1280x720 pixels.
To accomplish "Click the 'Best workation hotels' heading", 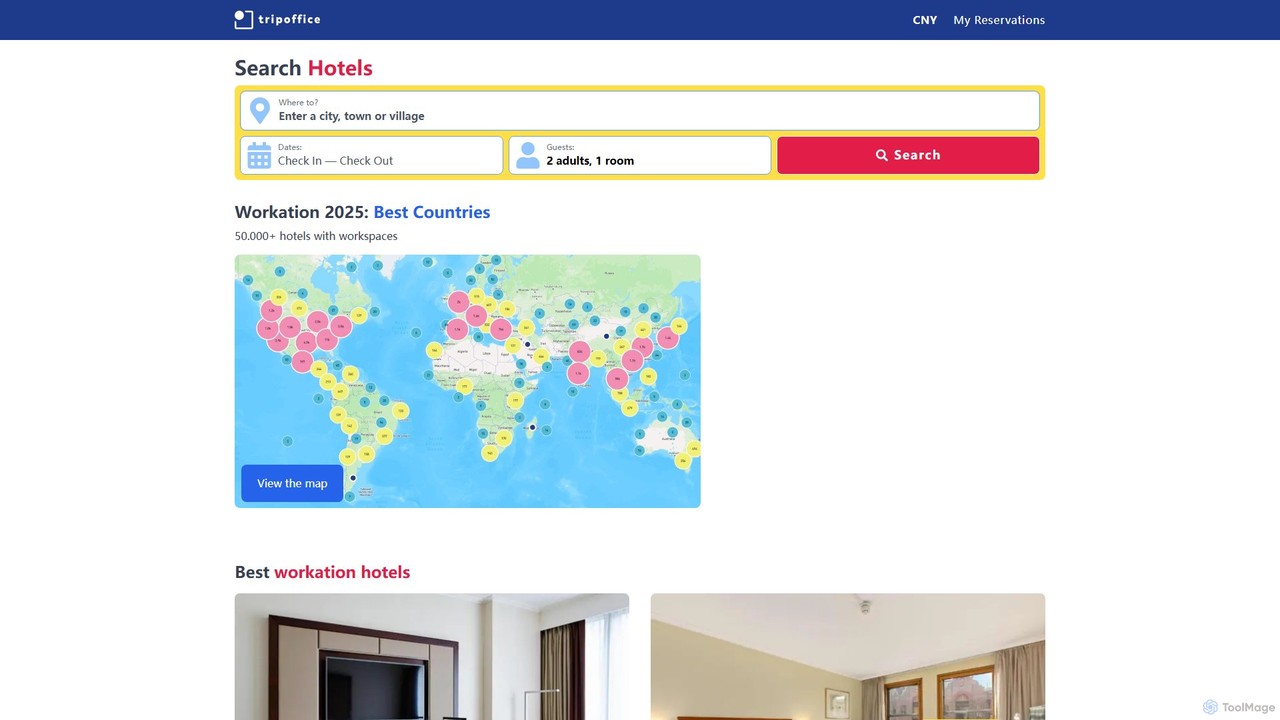I will click(x=322, y=572).
